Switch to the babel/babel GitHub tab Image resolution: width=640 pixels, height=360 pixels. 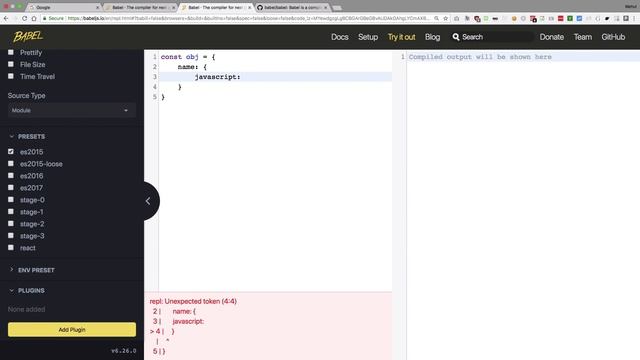point(292,7)
